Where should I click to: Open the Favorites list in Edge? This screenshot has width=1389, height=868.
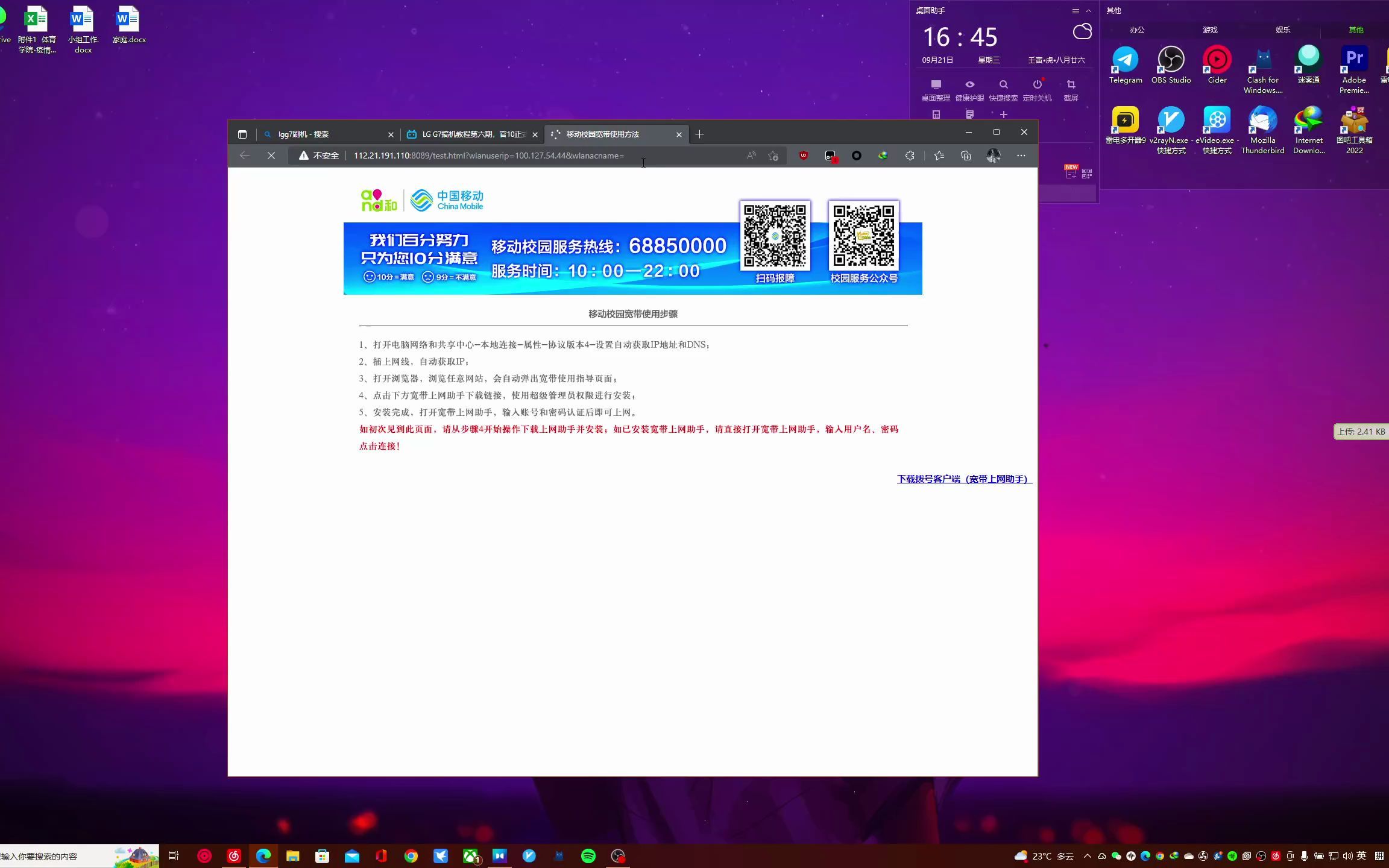pos(939,156)
